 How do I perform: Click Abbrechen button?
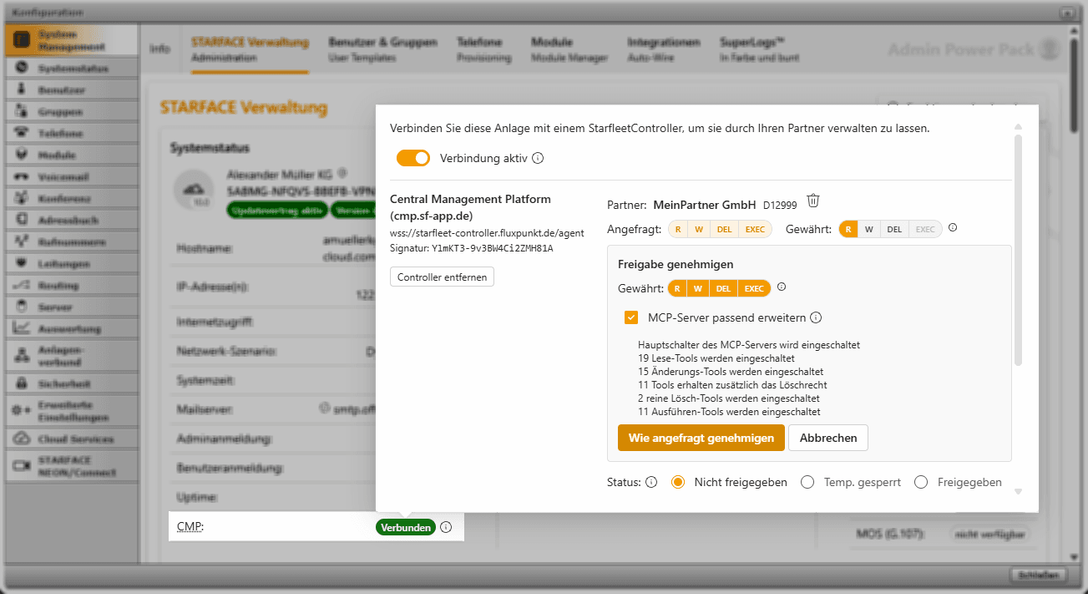click(828, 438)
